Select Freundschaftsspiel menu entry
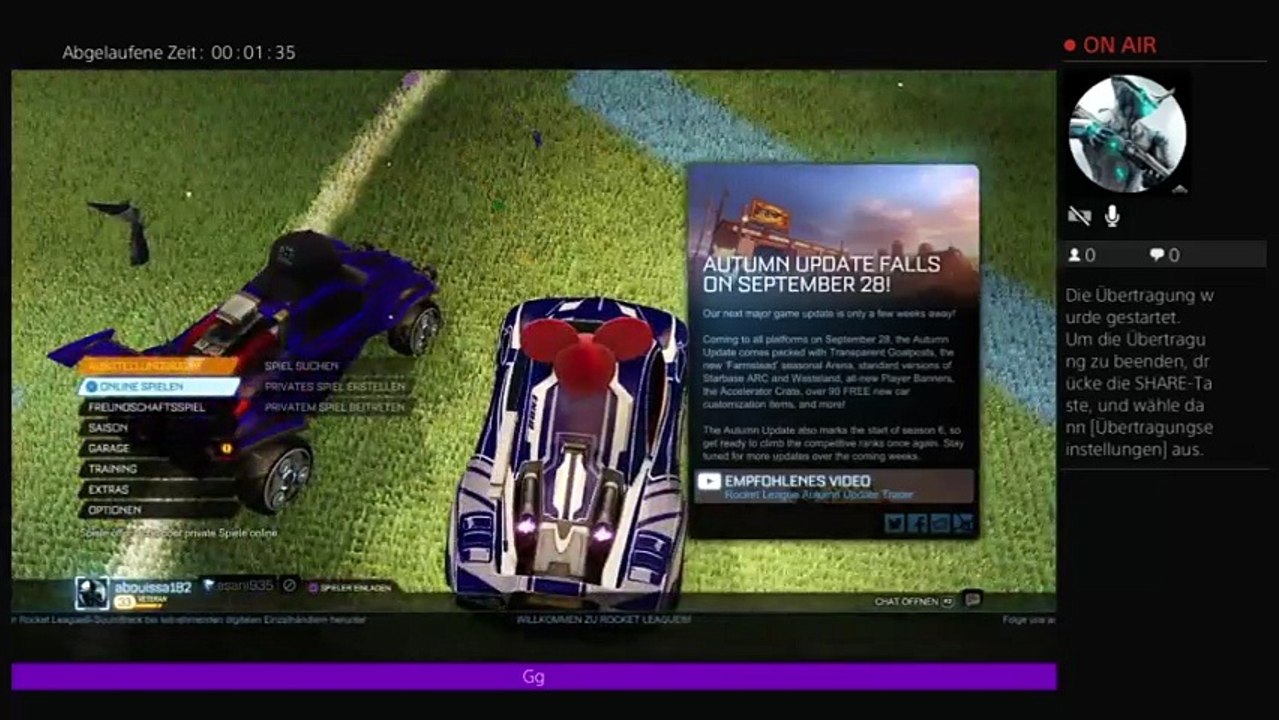Image resolution: width=1279 pixels, height=720 pixels. point(159,407)
